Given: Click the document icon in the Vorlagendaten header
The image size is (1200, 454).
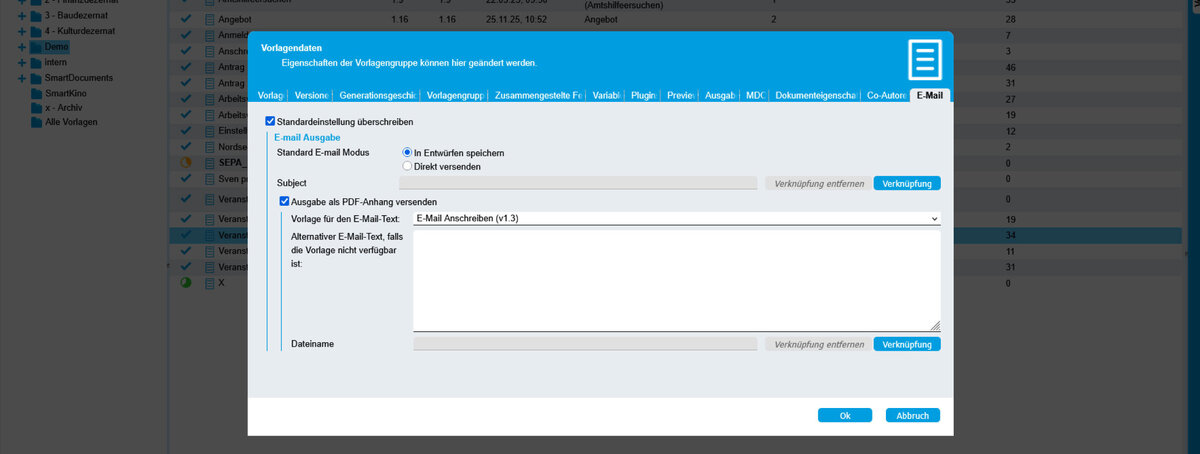Looking at the screenshot, I should [923, 60].
